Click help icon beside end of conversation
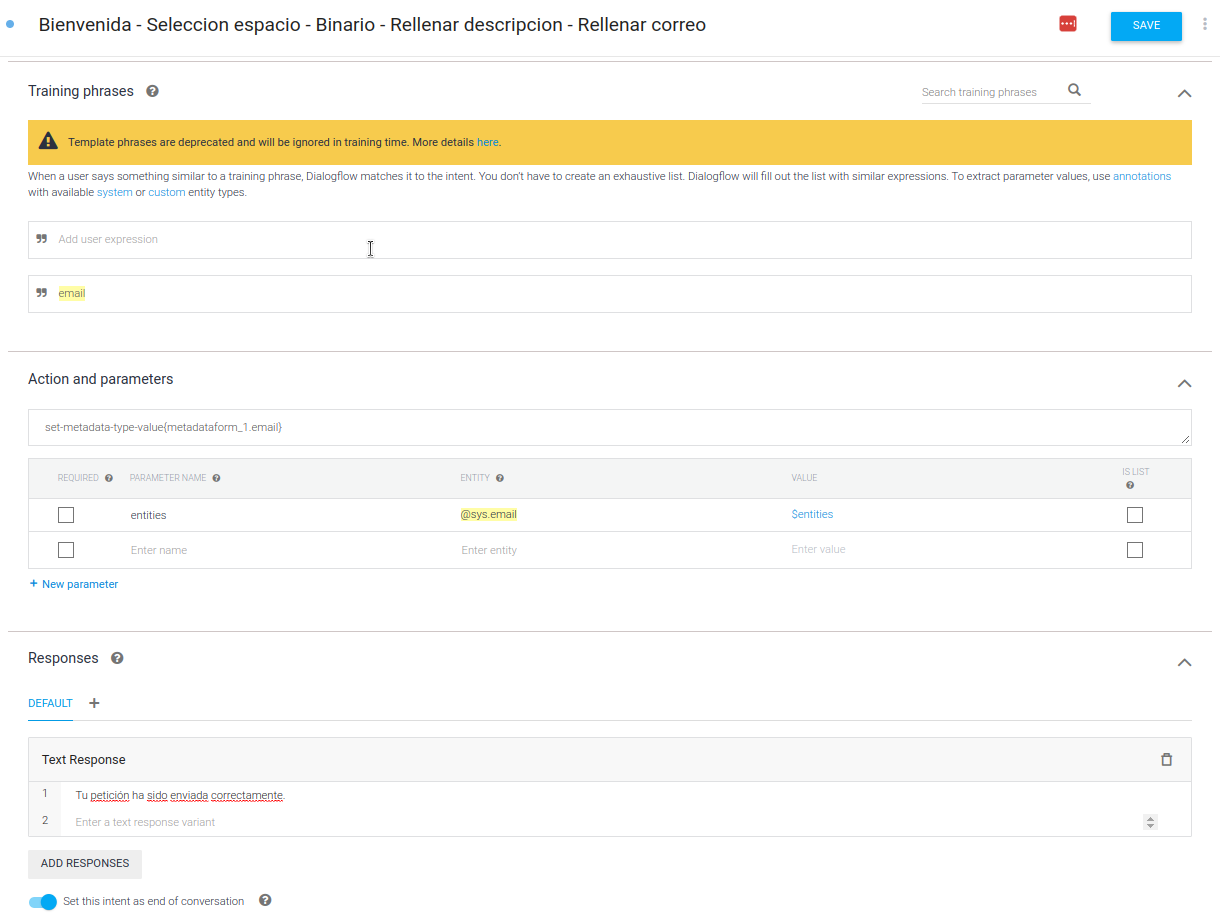 (x=265, y=900)
